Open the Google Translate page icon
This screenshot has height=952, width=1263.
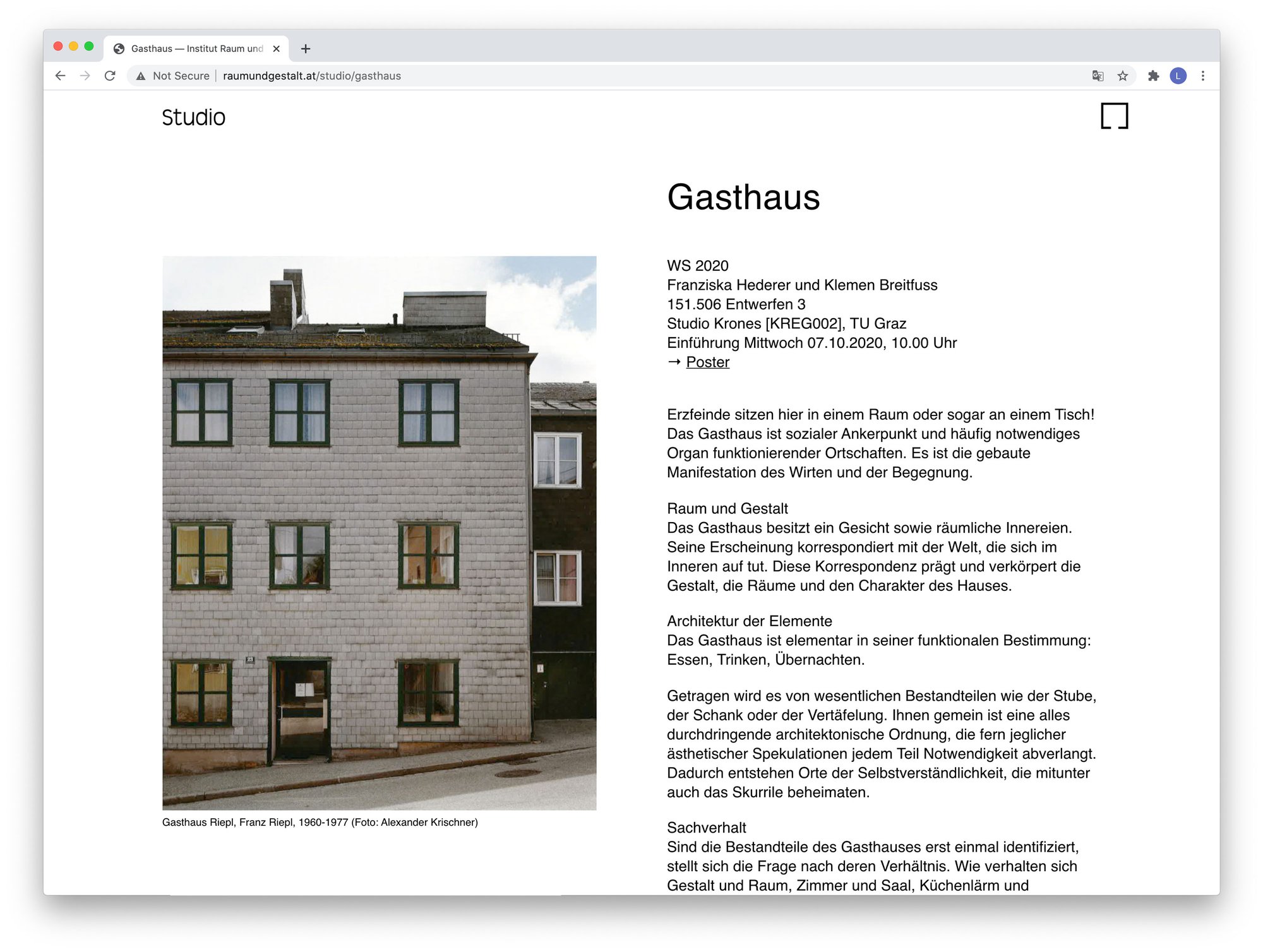pyautogui.click(x=1098, y=76)
